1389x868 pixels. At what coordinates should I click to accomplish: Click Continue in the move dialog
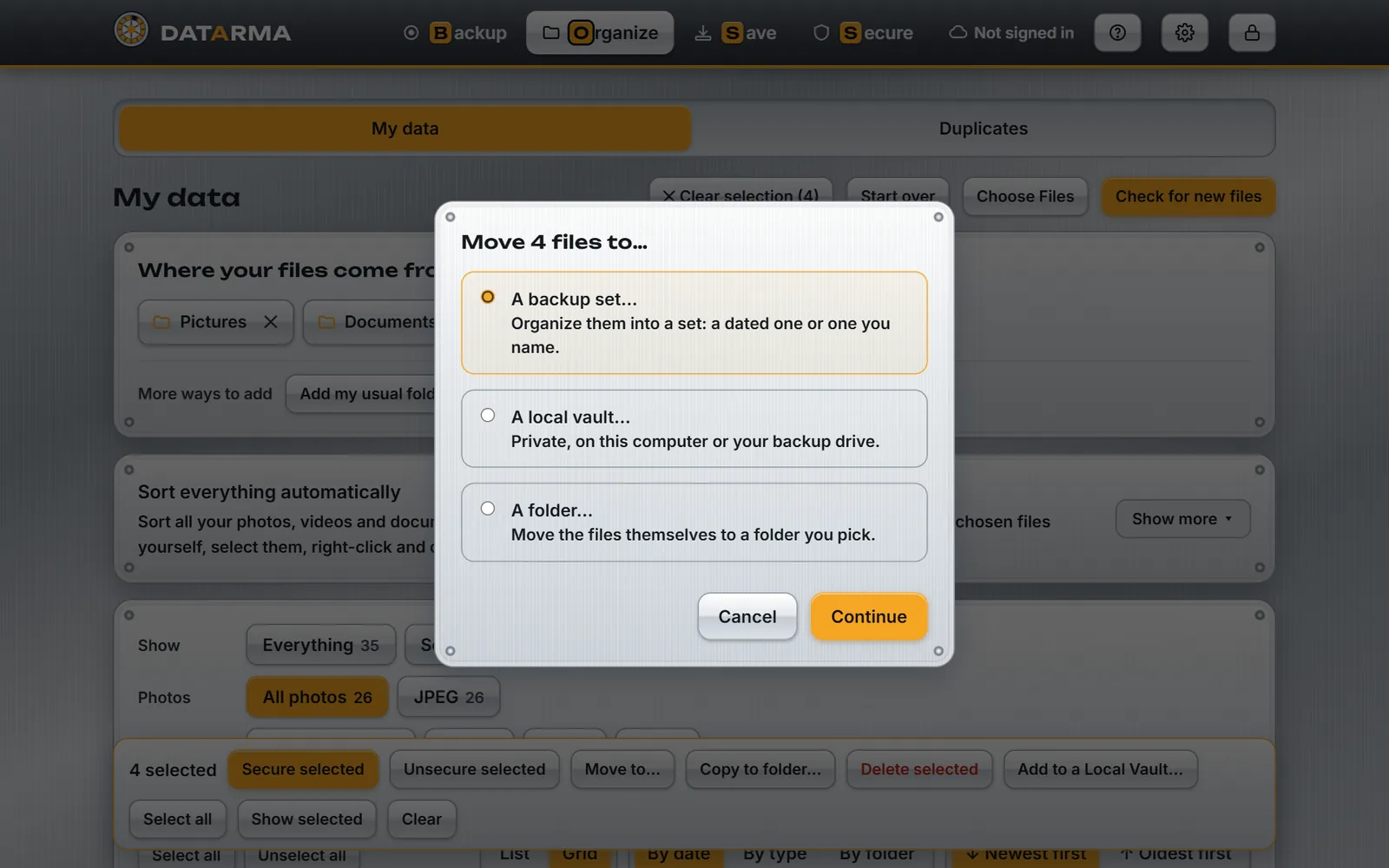click(869, 616)
